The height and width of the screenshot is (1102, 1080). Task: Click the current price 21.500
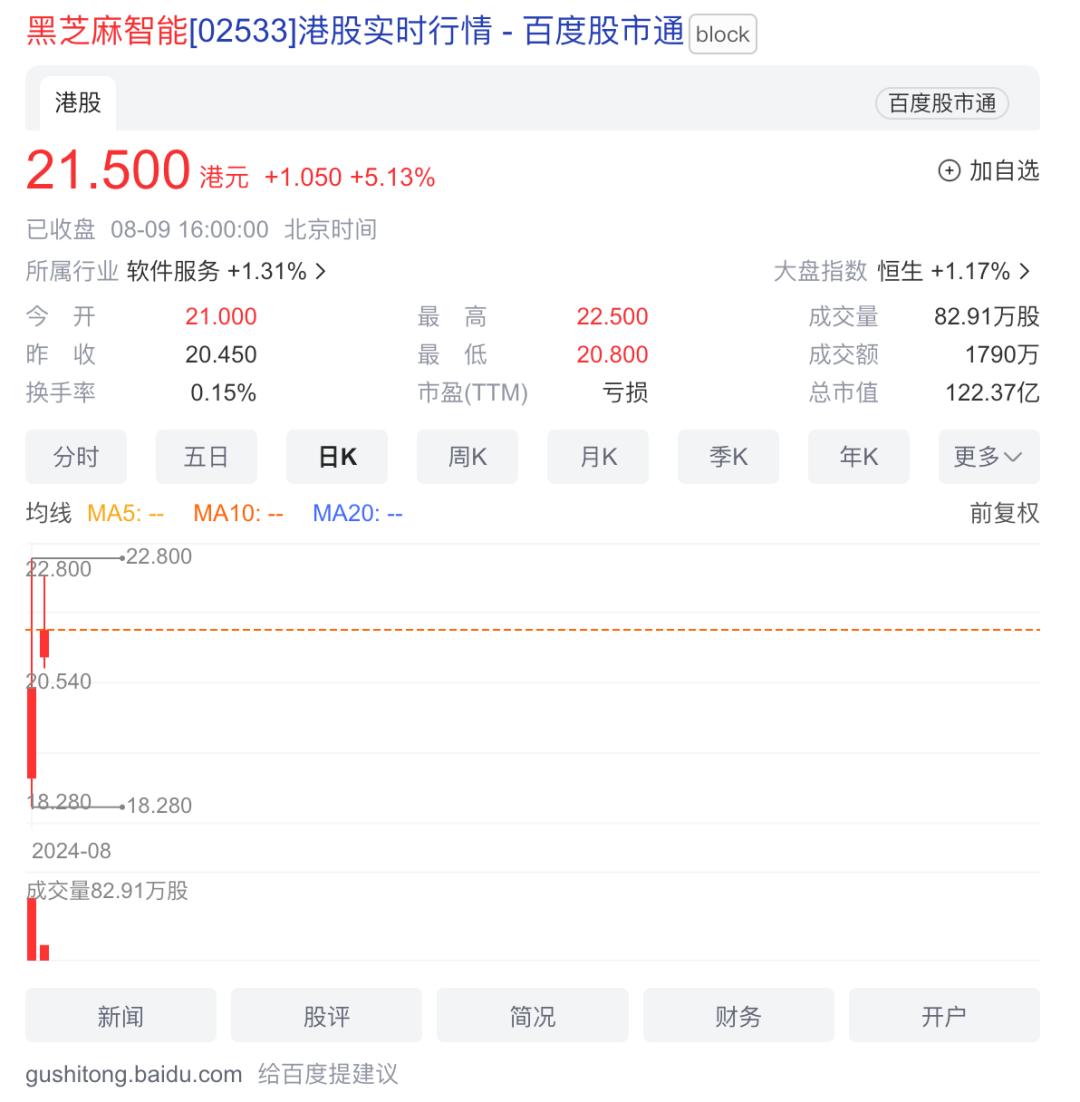pos(108,170)
